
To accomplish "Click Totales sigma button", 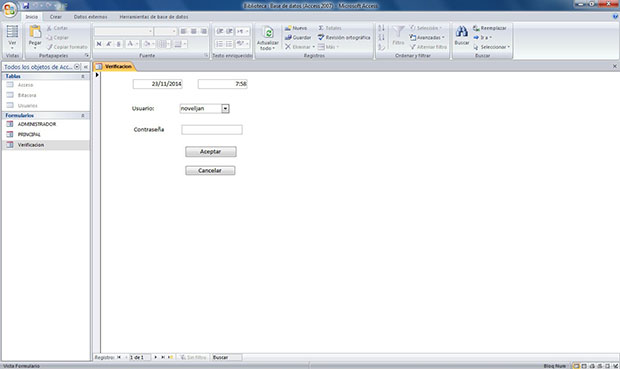I will point(330,28).
